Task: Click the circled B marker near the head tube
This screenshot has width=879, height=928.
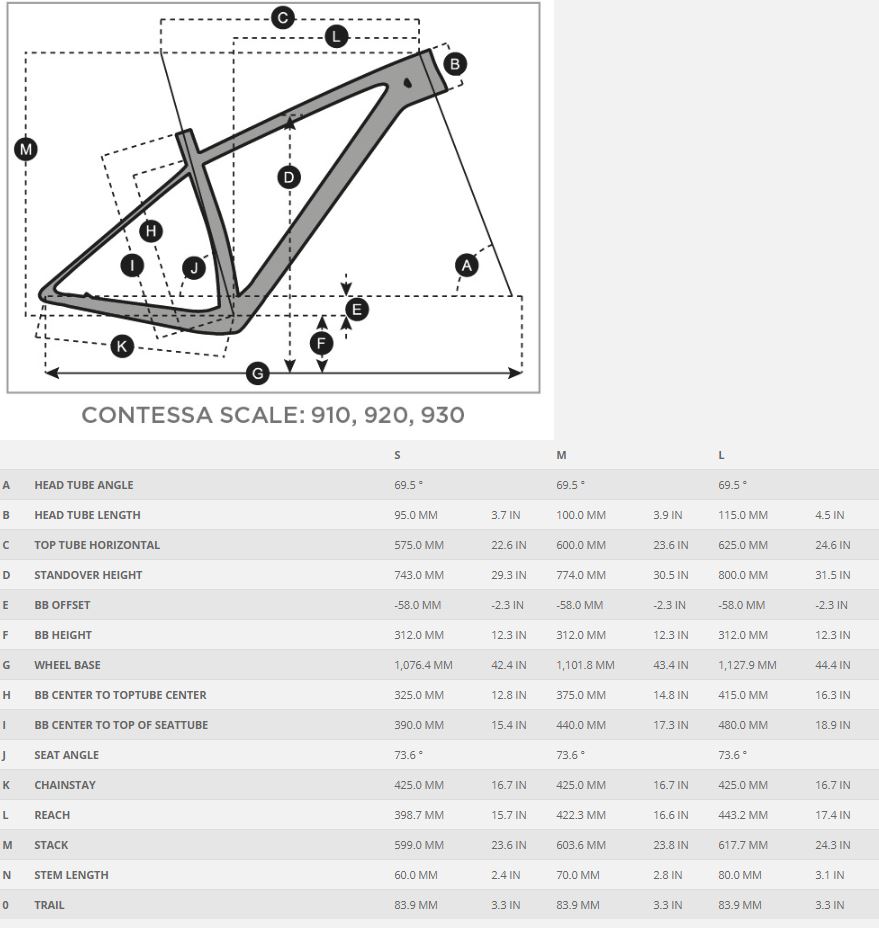Action: (x=454, y=64)
